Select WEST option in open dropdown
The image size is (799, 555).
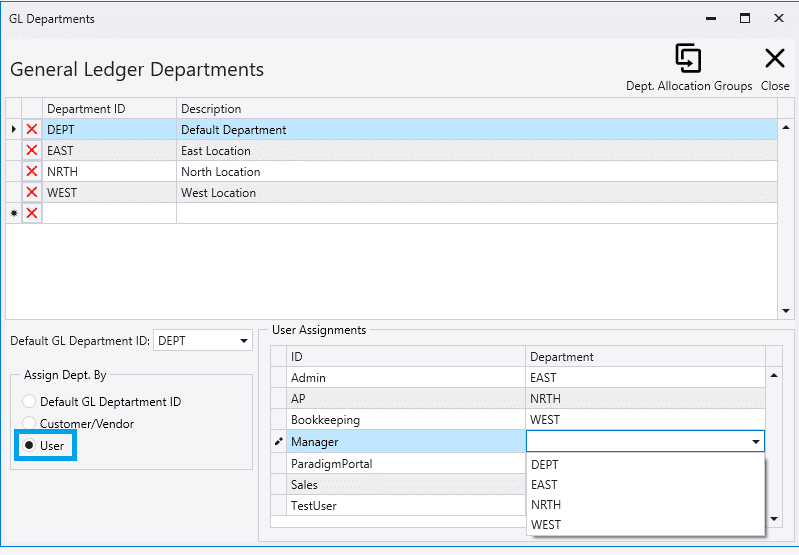click(x=546, y=525)
